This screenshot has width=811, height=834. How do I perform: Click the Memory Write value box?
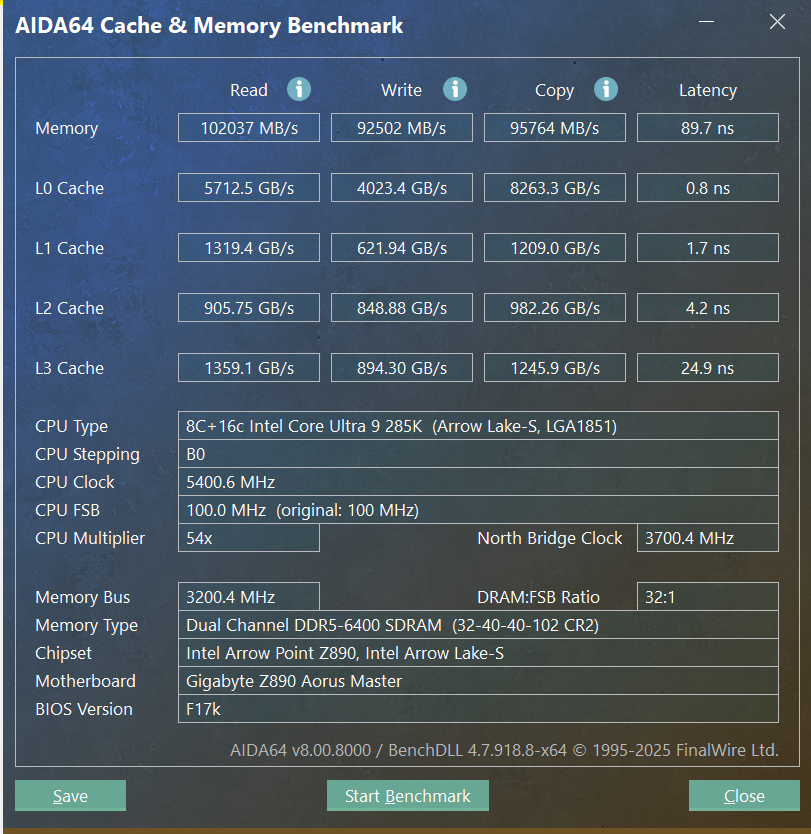pos(402,128)
